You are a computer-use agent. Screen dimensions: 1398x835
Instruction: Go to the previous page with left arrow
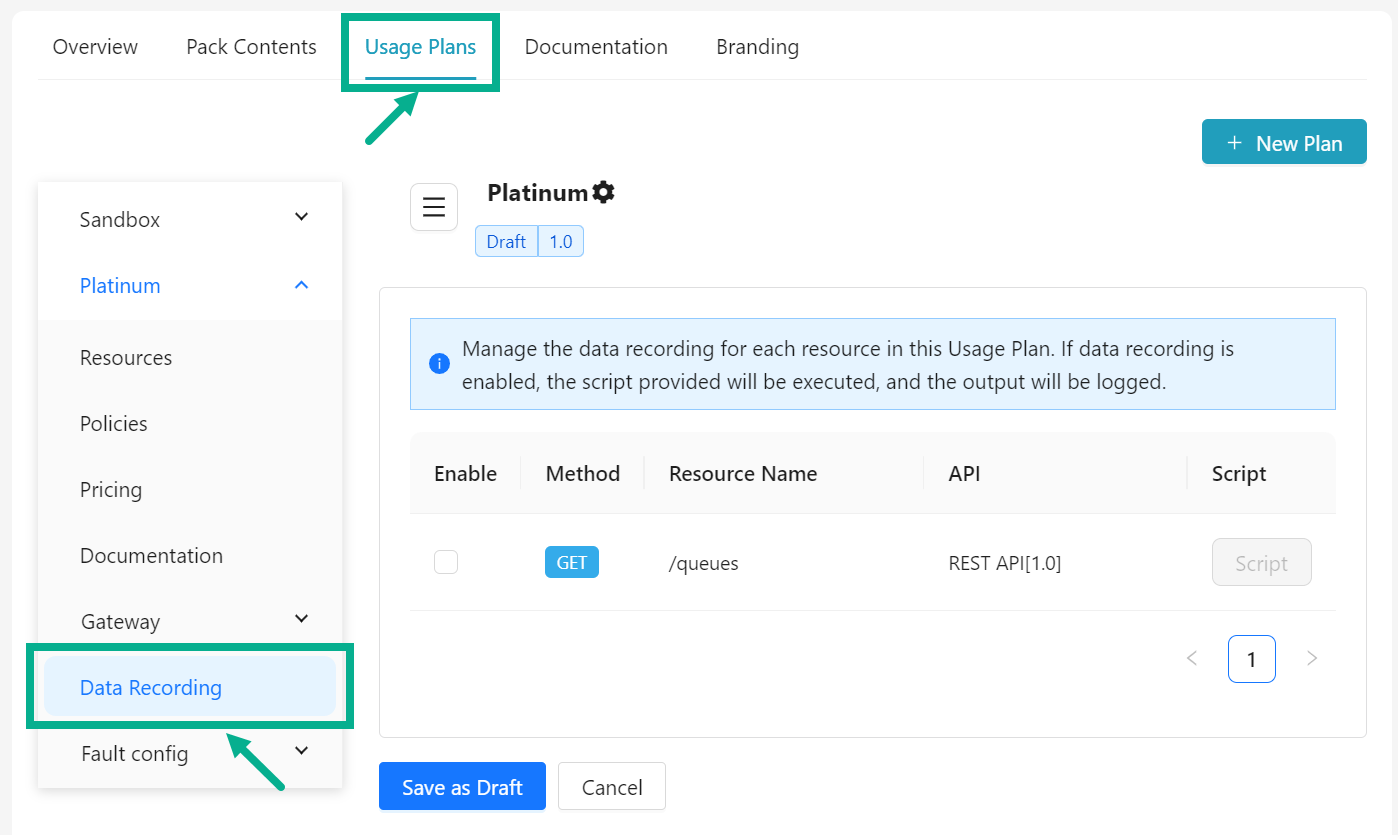tap(1191, 658)
